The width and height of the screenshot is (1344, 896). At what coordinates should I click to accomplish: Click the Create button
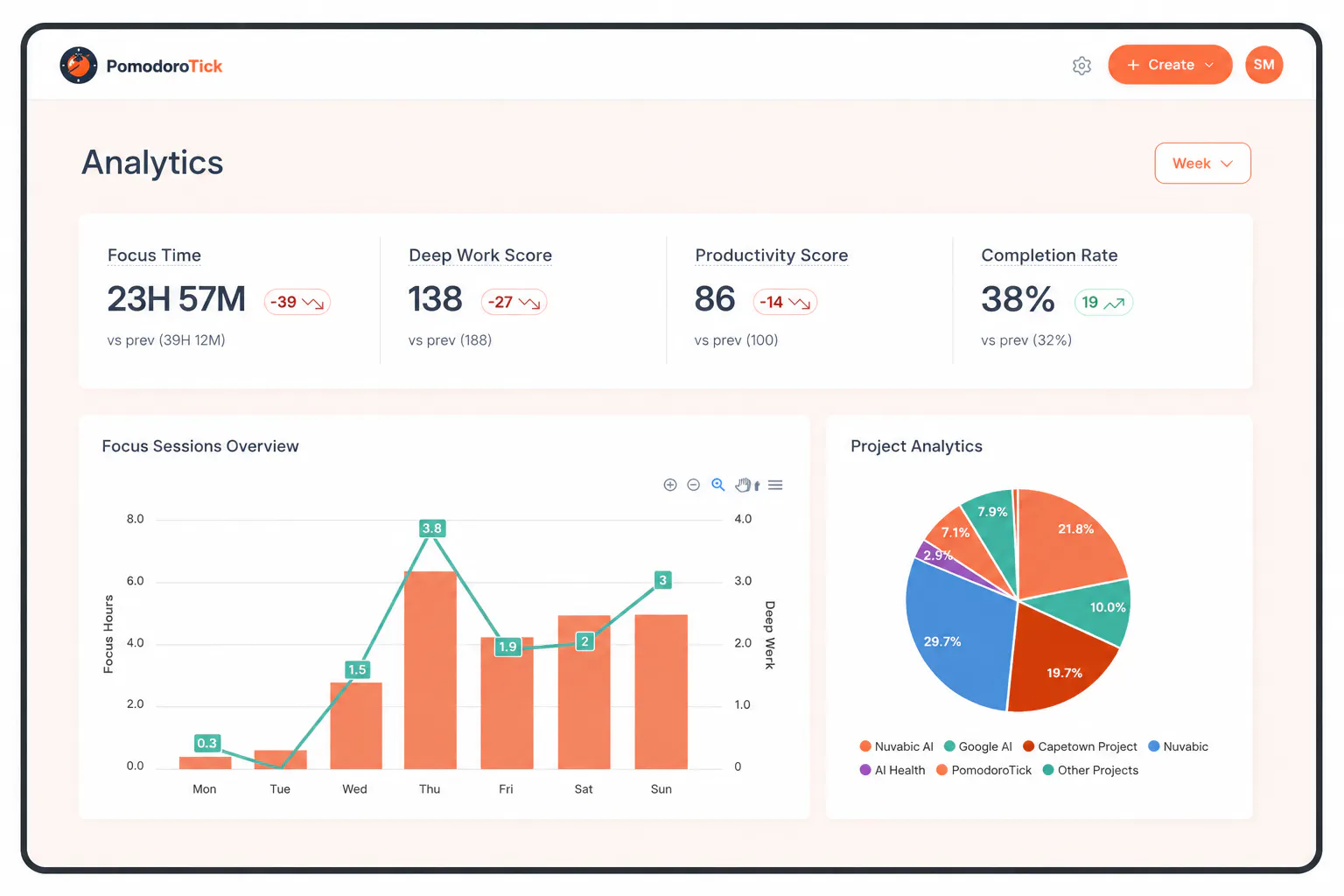tap(1170, 65)
